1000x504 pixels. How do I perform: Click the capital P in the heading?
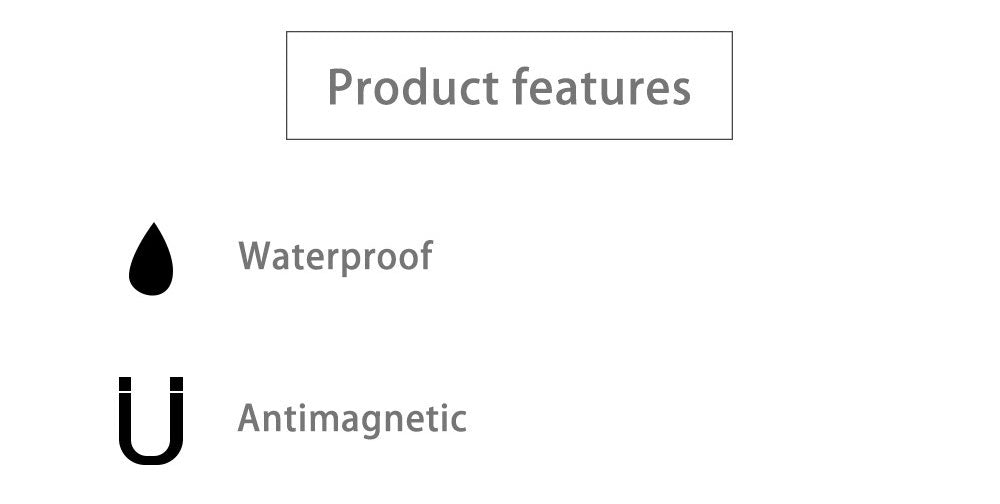pyautogui.click(x=340, y=87)
